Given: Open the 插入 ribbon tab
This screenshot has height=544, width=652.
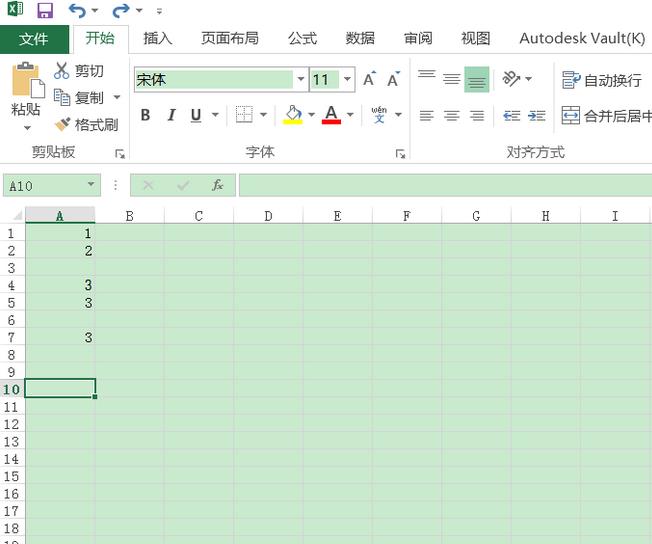Looking at the screenshot, I should (x=158, y=38).
